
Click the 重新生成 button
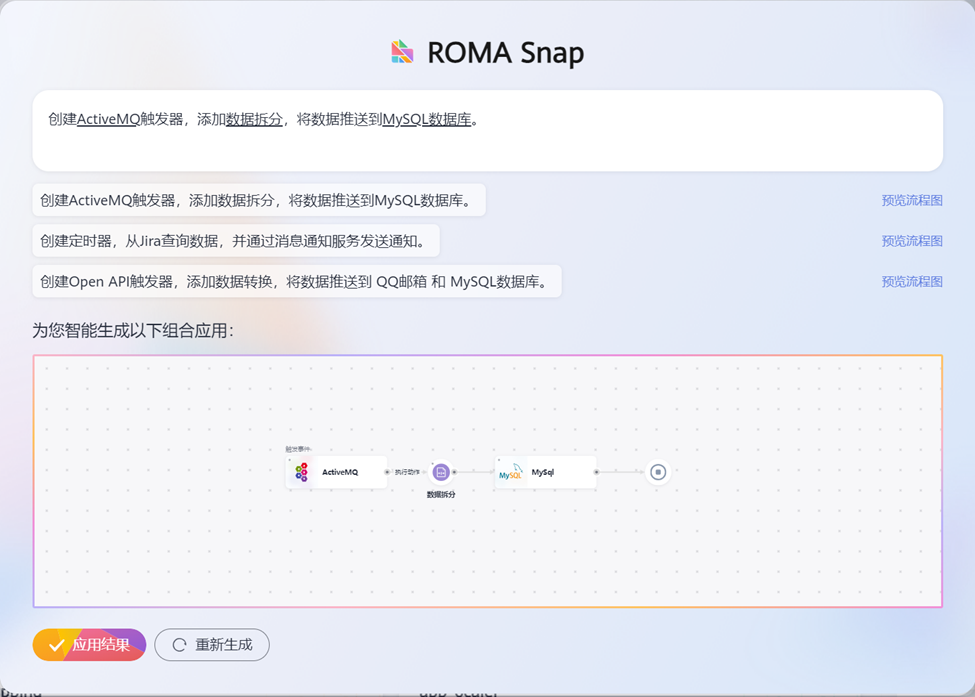[x=212, y=645]
